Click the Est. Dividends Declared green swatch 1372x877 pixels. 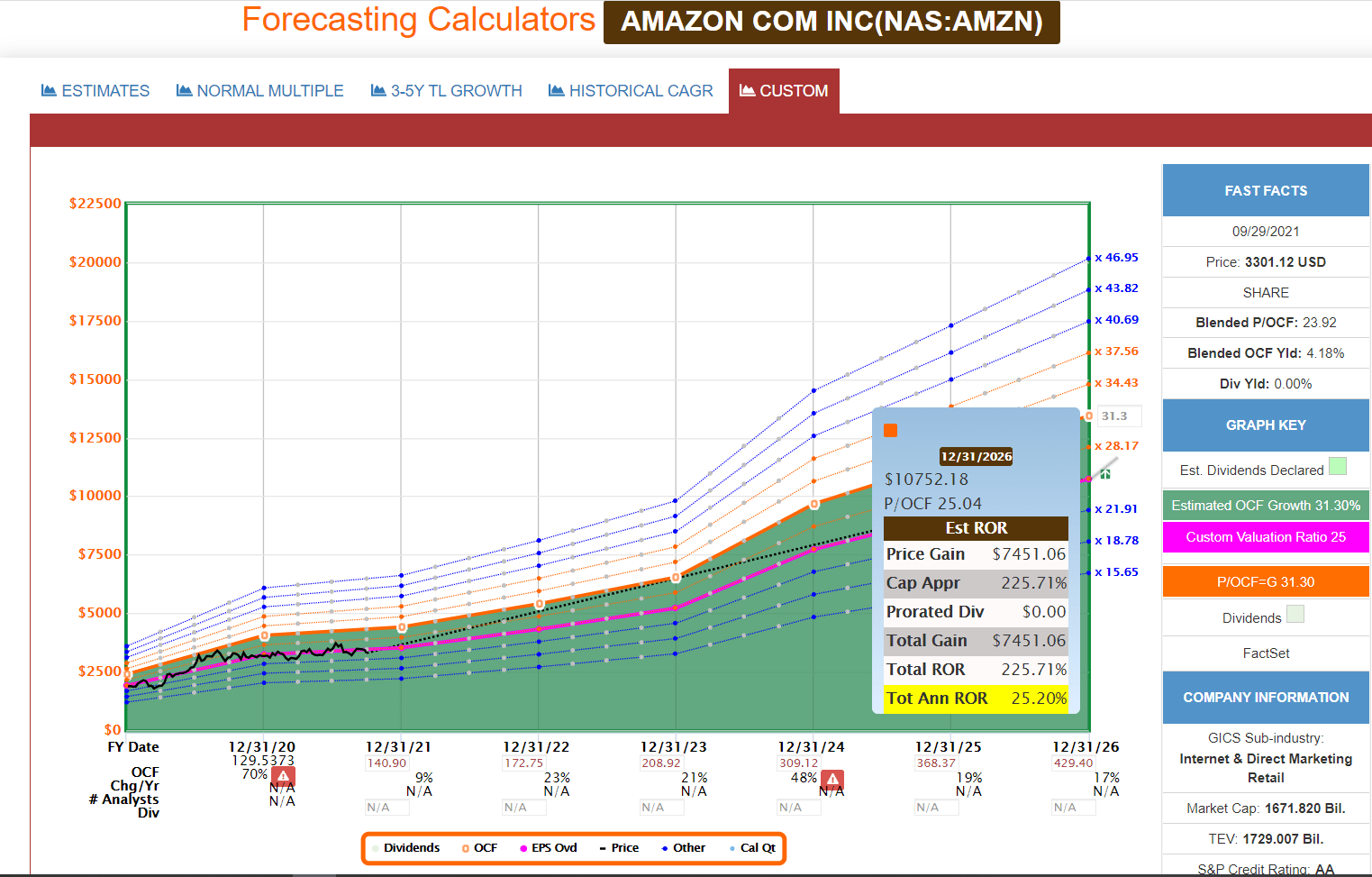[1338, 466]
